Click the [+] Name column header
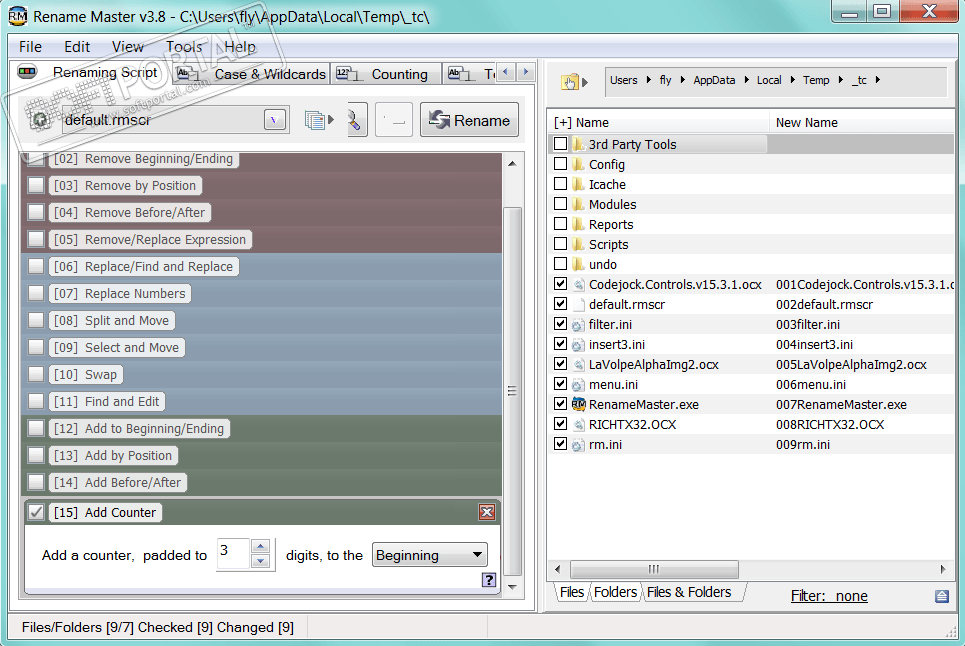Viewport: 965px width, 646px height. click(658, 122)
